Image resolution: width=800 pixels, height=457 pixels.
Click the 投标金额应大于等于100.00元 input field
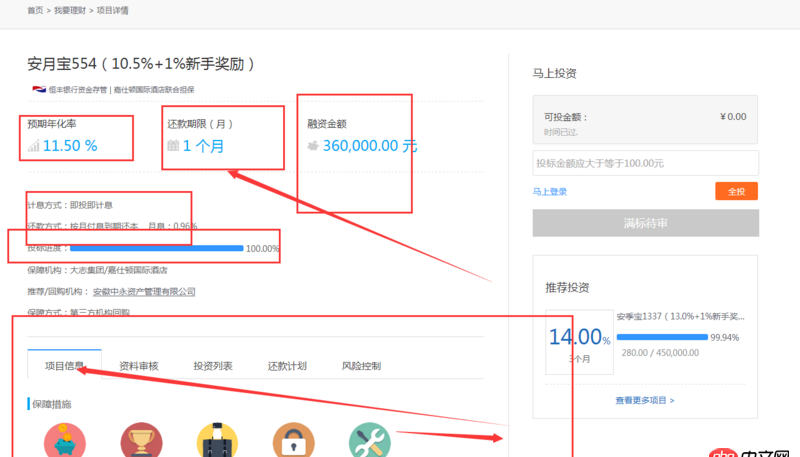pyautogui.click(x=645, y=163)
